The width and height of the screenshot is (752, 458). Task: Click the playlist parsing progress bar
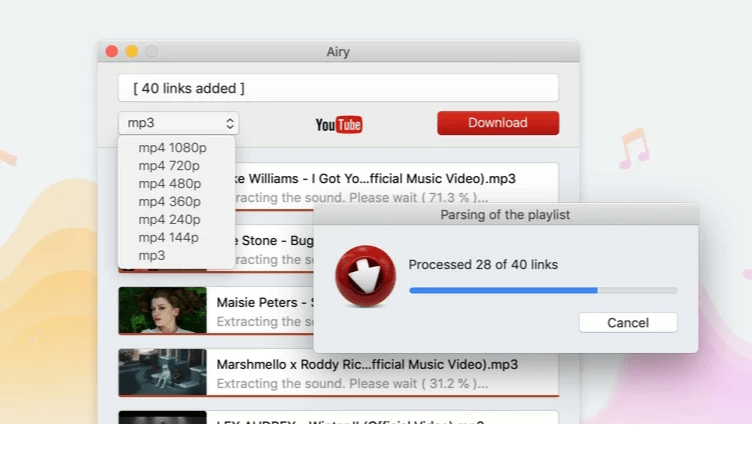tap(543, 290)
